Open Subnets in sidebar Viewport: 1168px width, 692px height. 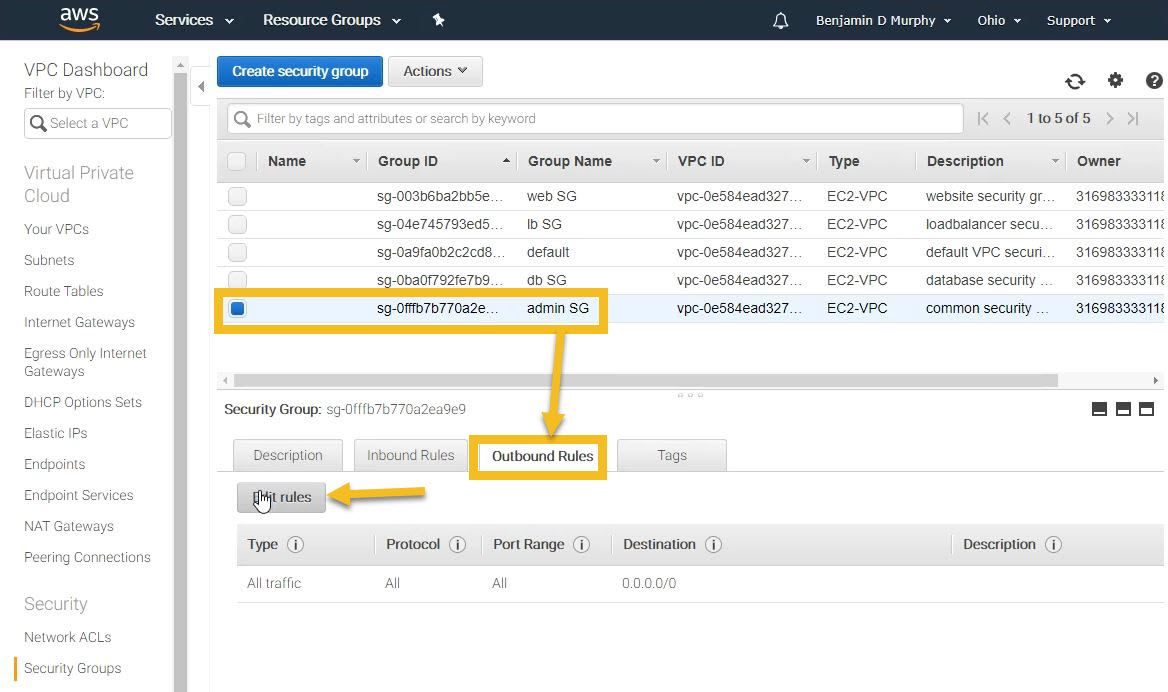pyautogui.click(x=49, y=261)
